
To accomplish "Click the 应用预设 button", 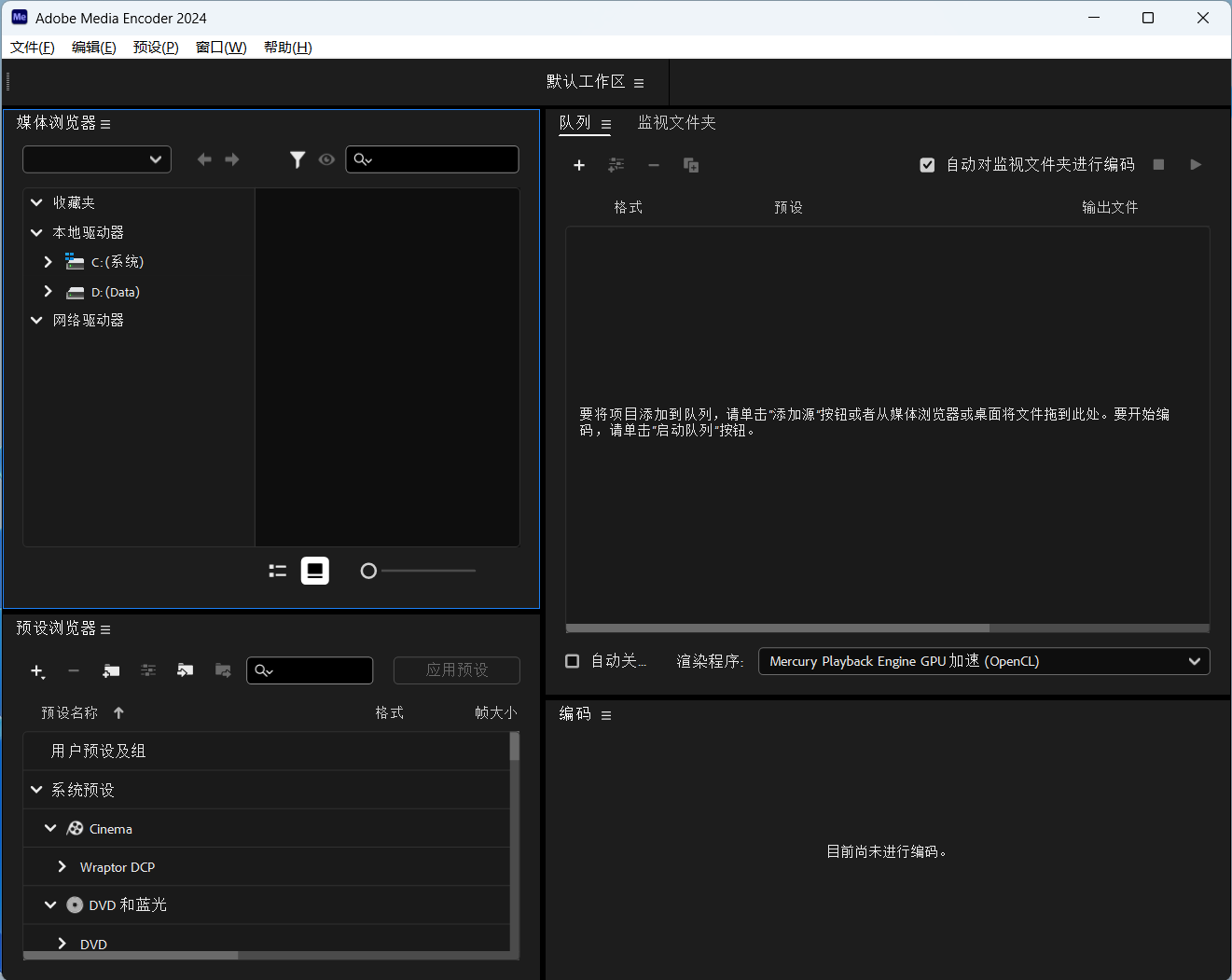I will tap(457, 670).
